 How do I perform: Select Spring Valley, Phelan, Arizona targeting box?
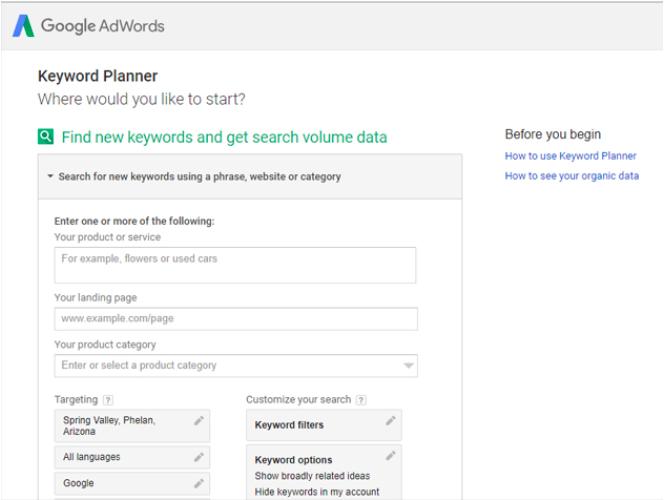[x=132, y=426]
